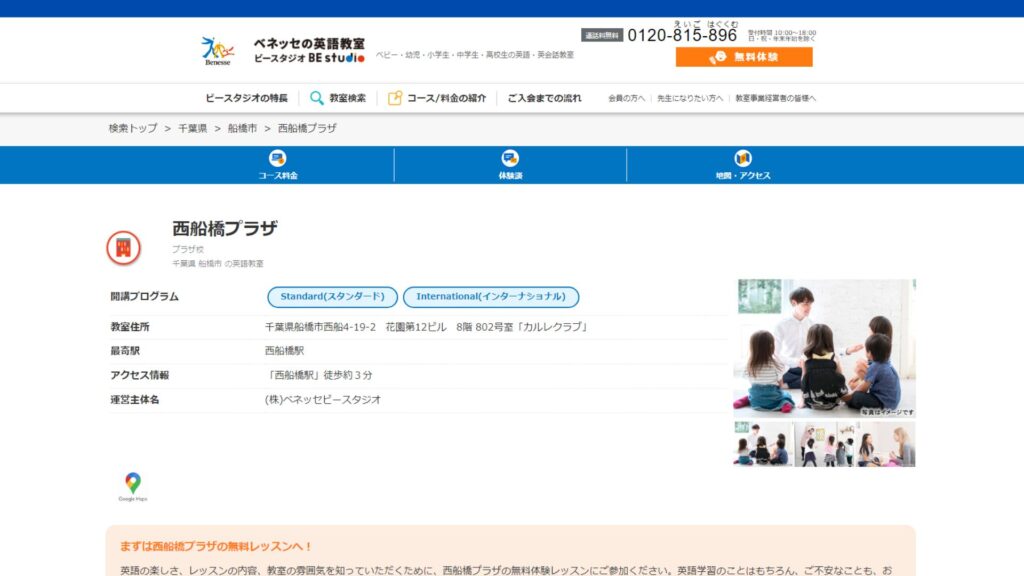The width and height of the screenshot is (1024, 576).
Task: Follow the 先生になりたい方へ link
Action: point(690,99)
